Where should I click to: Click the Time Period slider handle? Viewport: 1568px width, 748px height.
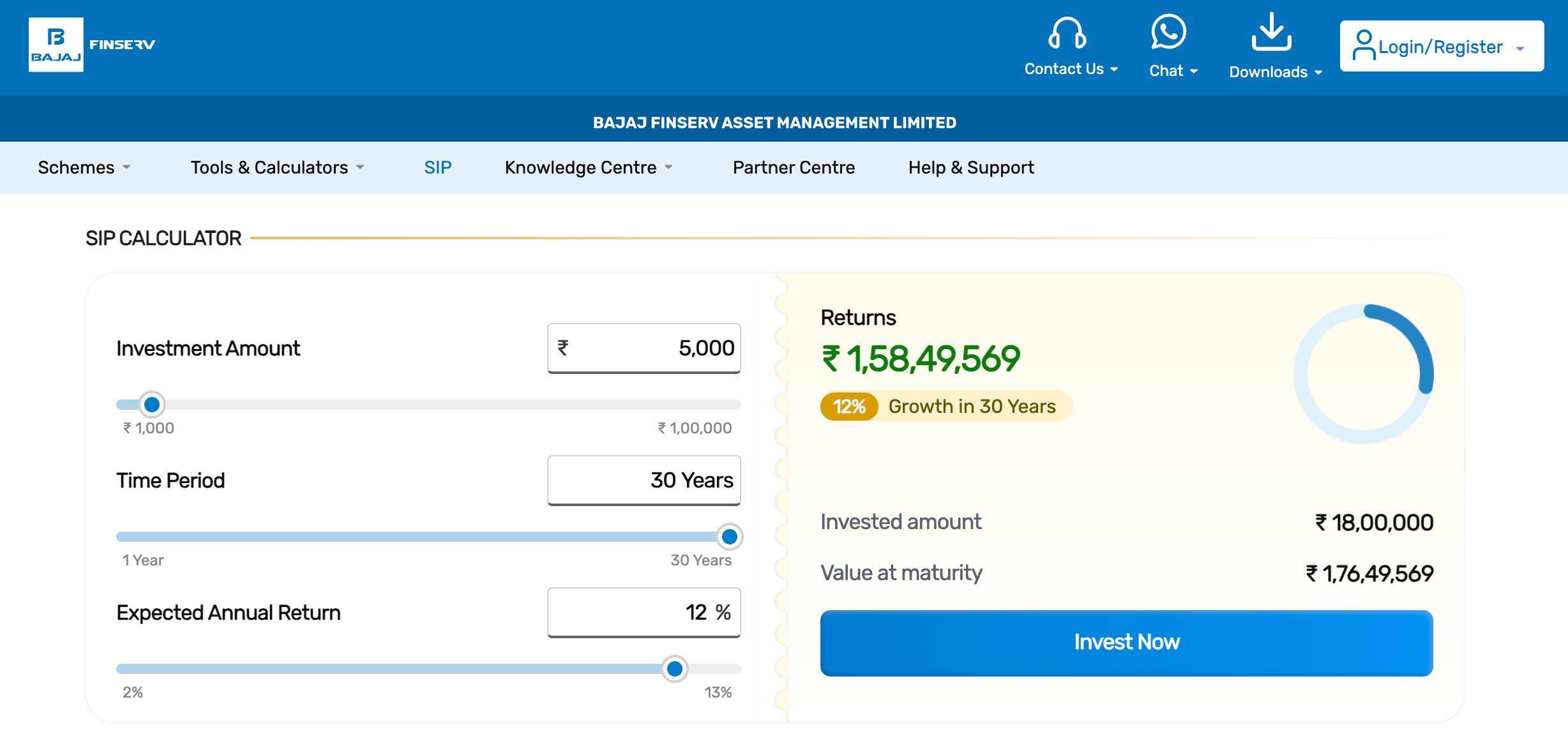pos(729,537)
